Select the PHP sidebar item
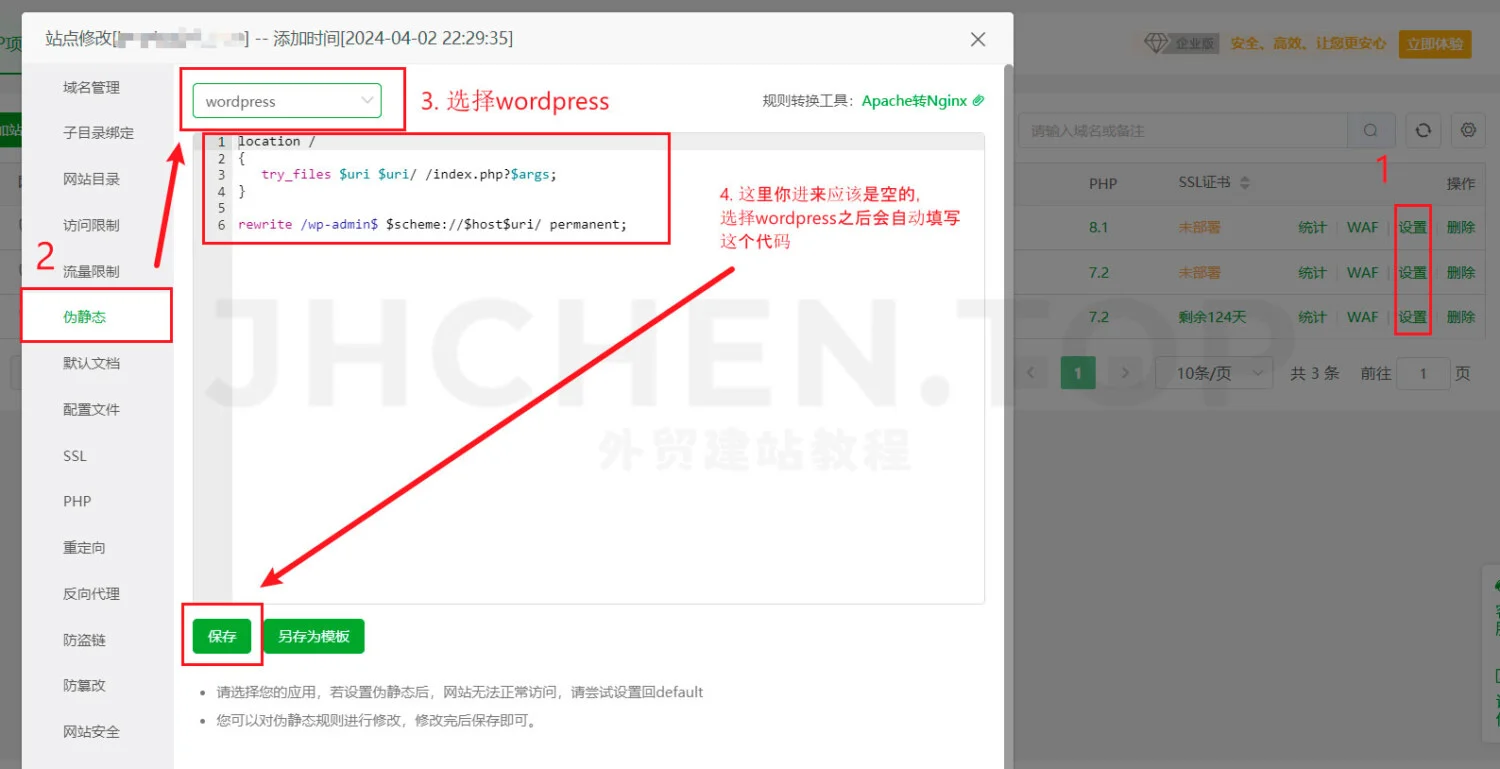The height and width of the screenshot is (769, 1500). click(77, 501)
